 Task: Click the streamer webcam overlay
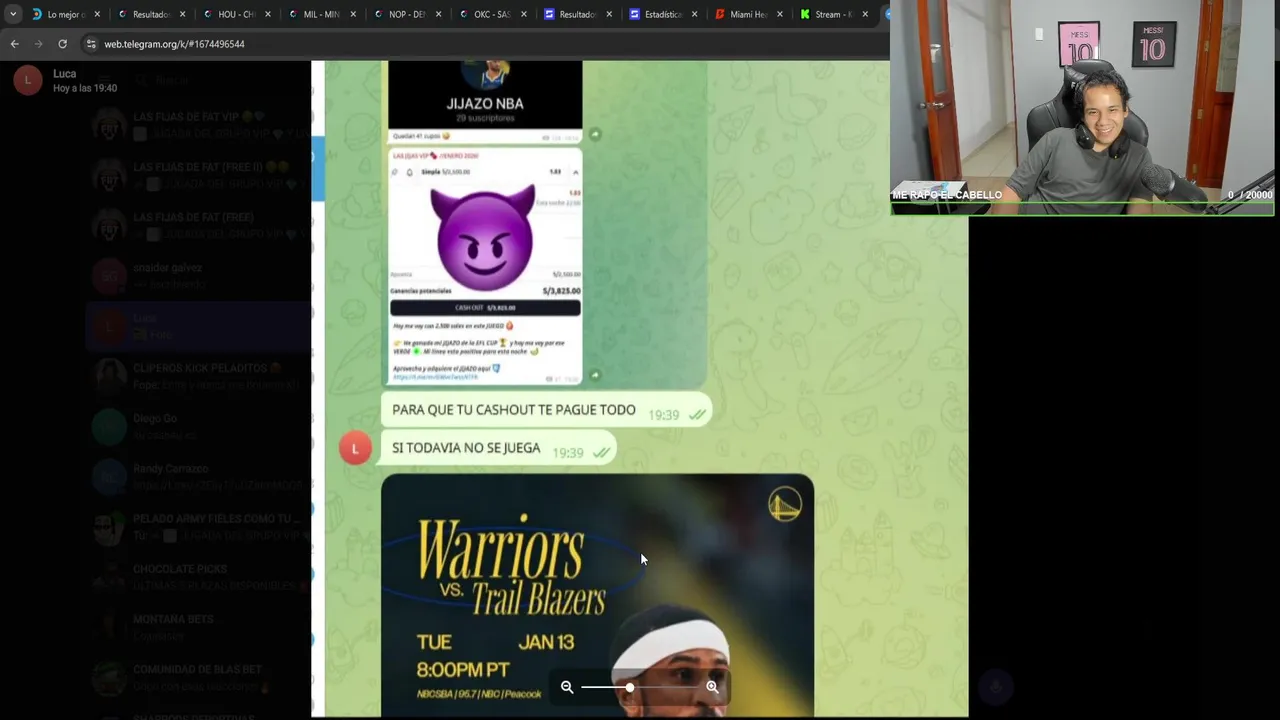1082,107
